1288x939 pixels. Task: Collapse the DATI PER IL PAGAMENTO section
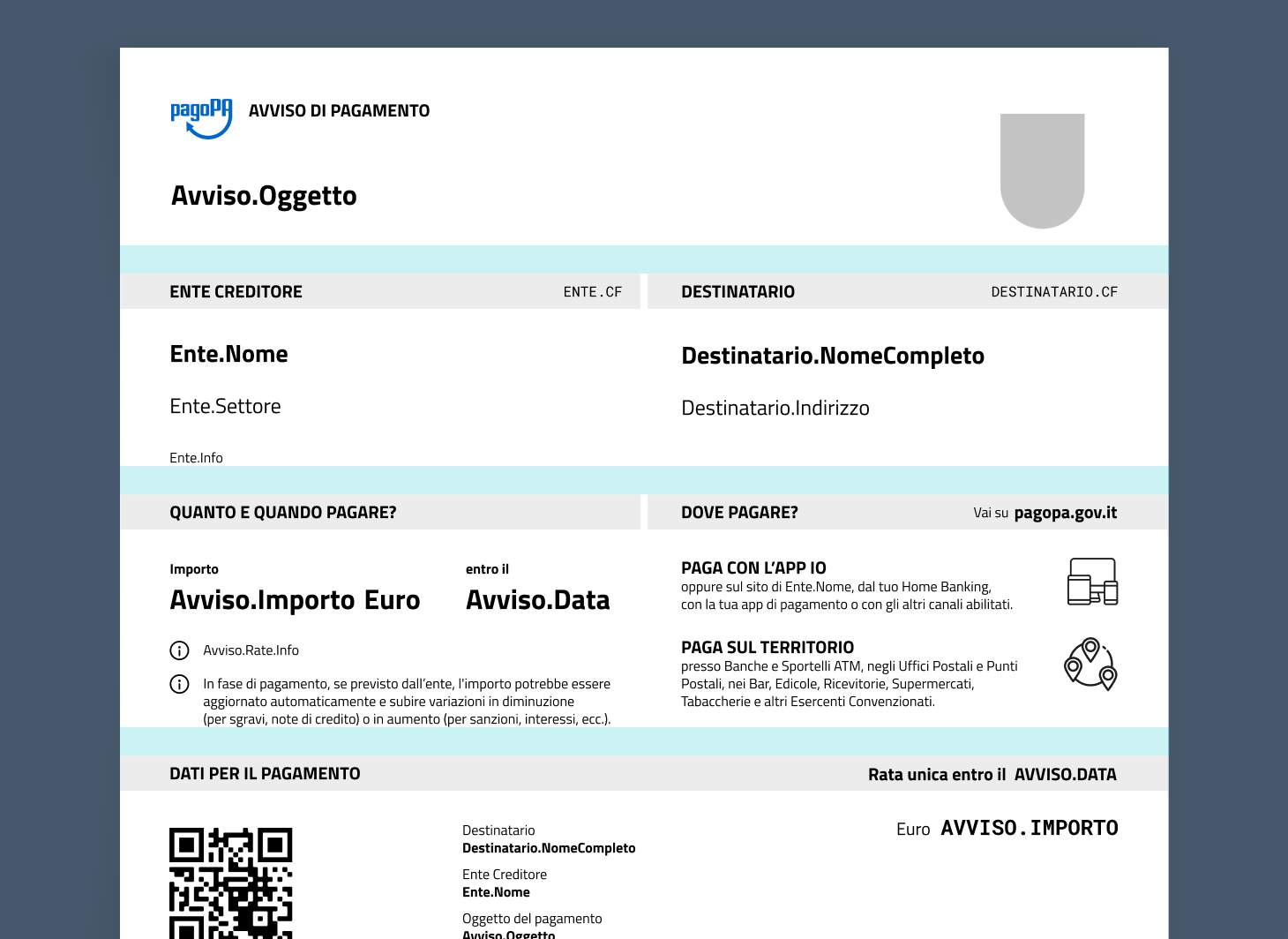click(x=265, y=773)
